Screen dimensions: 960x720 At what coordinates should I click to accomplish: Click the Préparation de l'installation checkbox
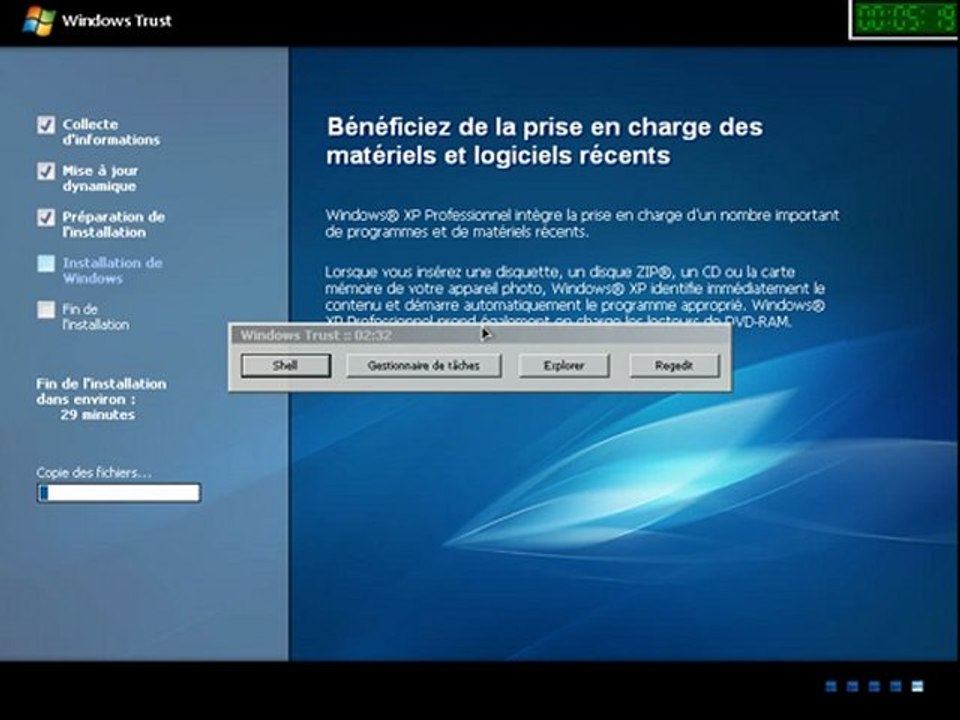click(x=46, y=217)
